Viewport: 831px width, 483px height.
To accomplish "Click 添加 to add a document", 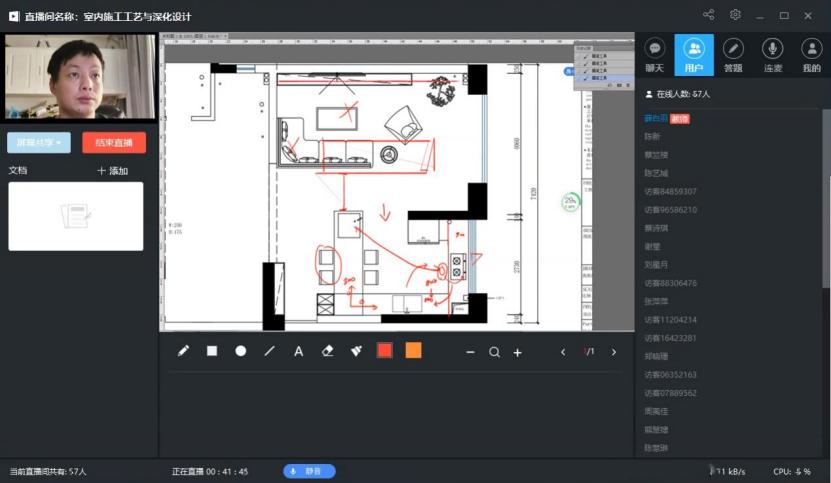I will [x=113, y=171].
